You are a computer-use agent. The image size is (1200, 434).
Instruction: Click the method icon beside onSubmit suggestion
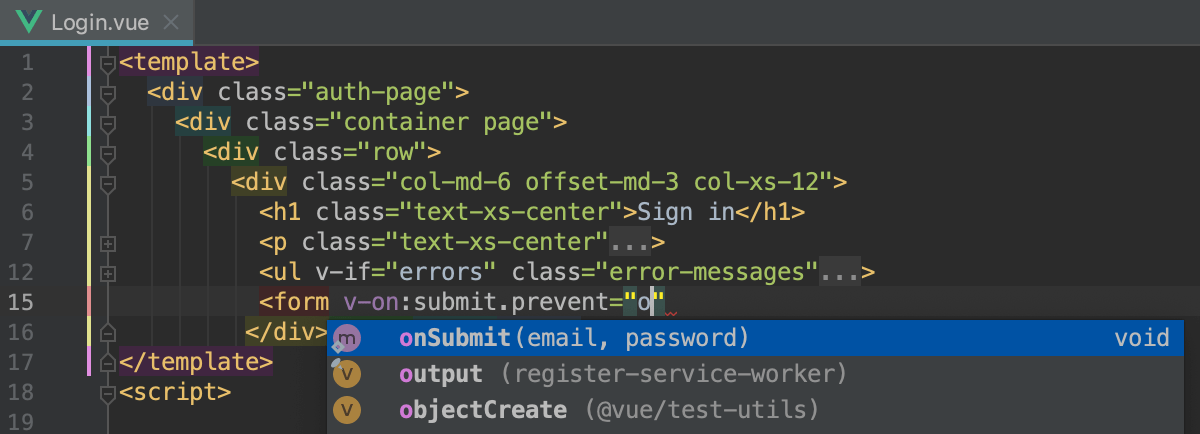[346, 338]
